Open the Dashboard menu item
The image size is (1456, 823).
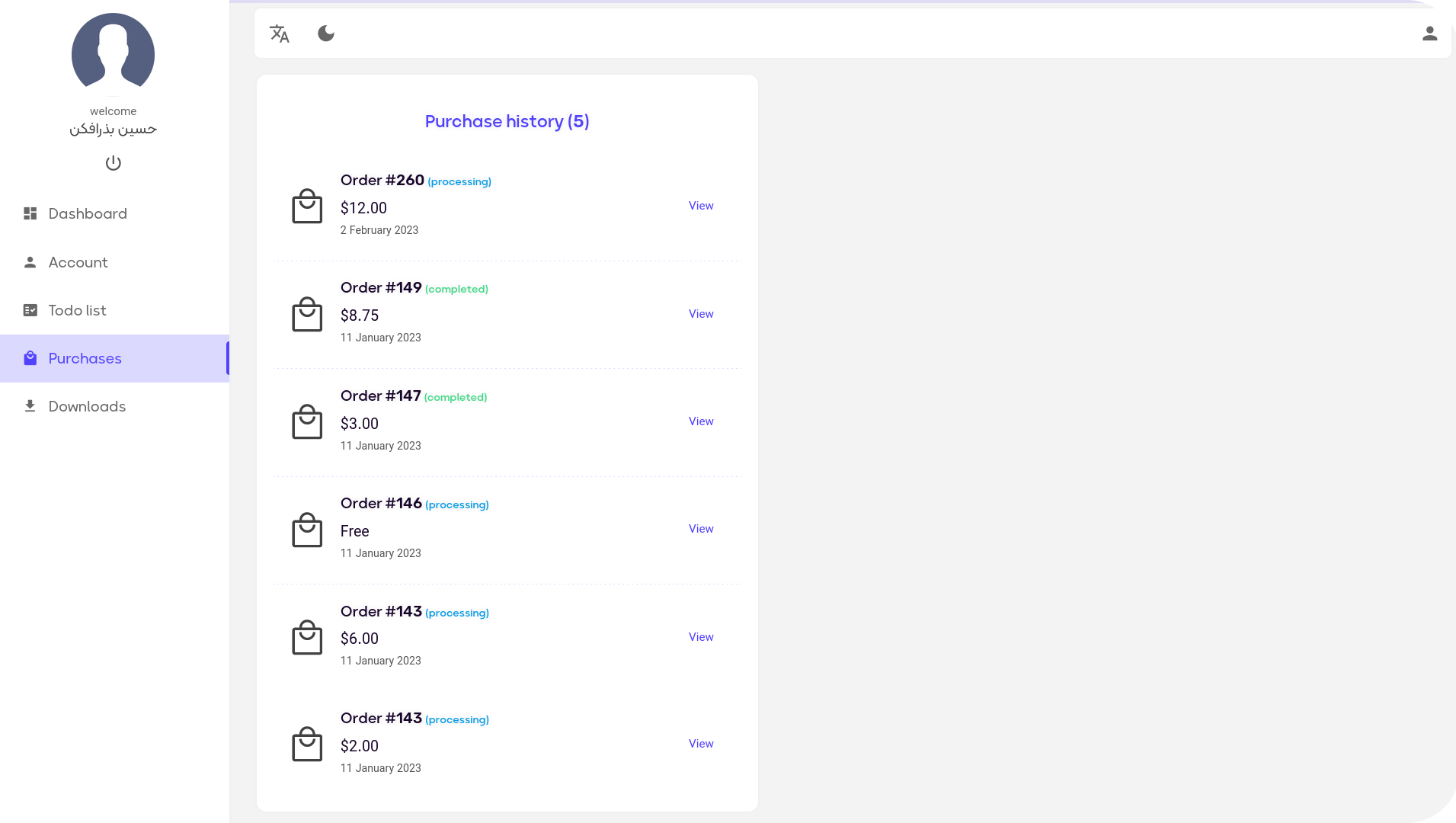click(114, 214)
